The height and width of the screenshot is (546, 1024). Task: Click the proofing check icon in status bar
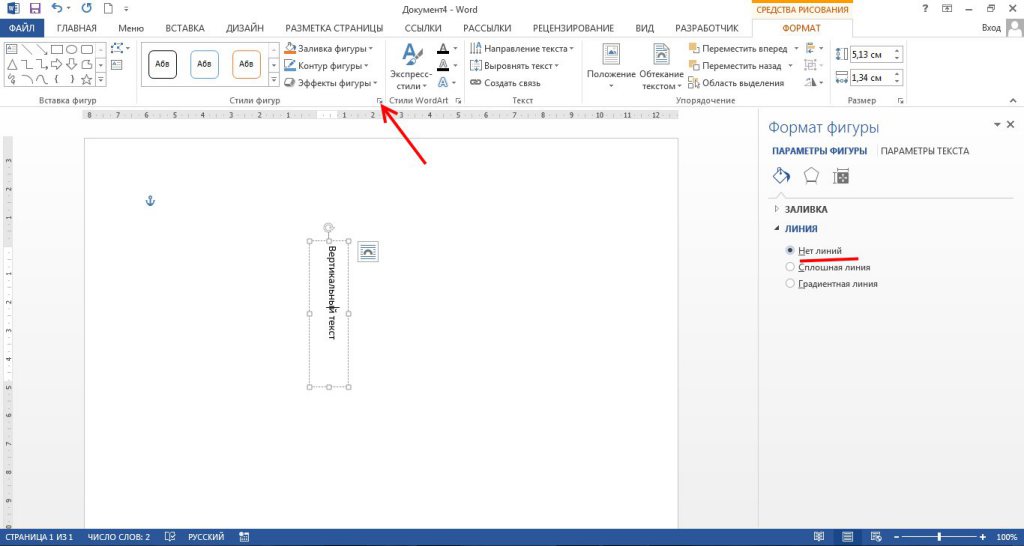pos(170,537)
